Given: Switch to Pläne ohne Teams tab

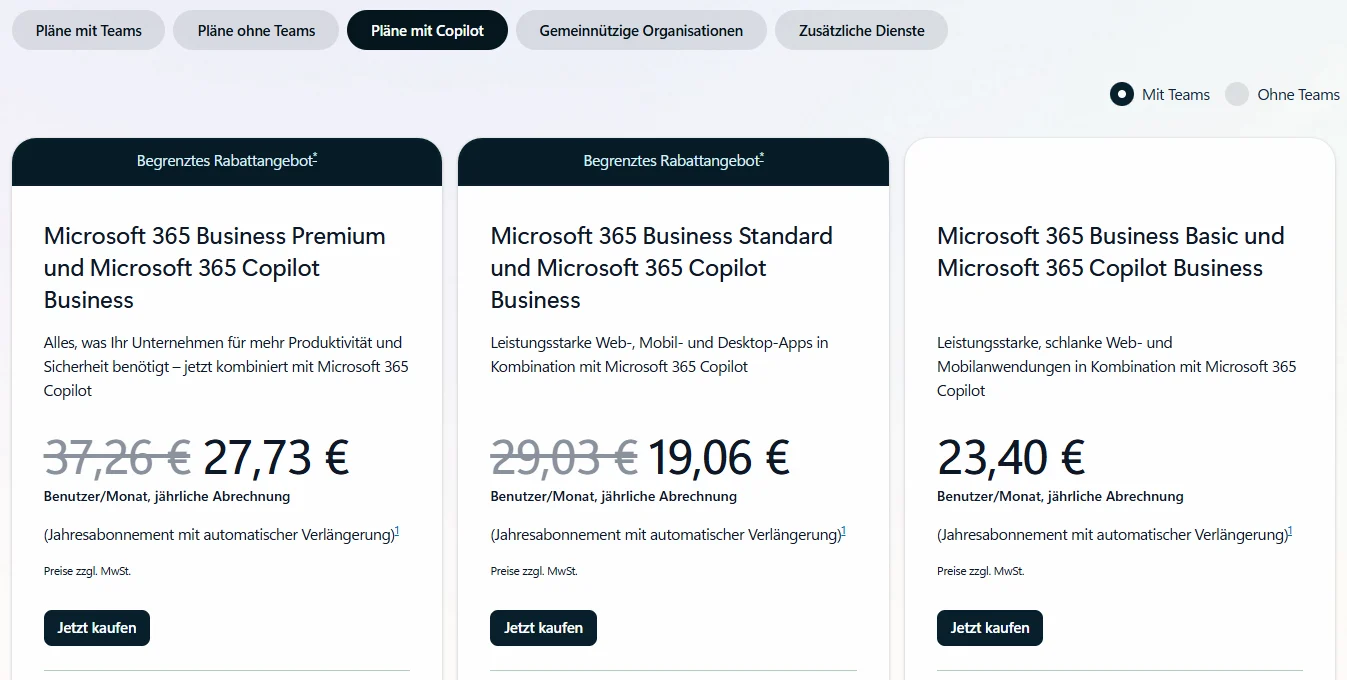Looking at the screenshot, I should point(256,30).
